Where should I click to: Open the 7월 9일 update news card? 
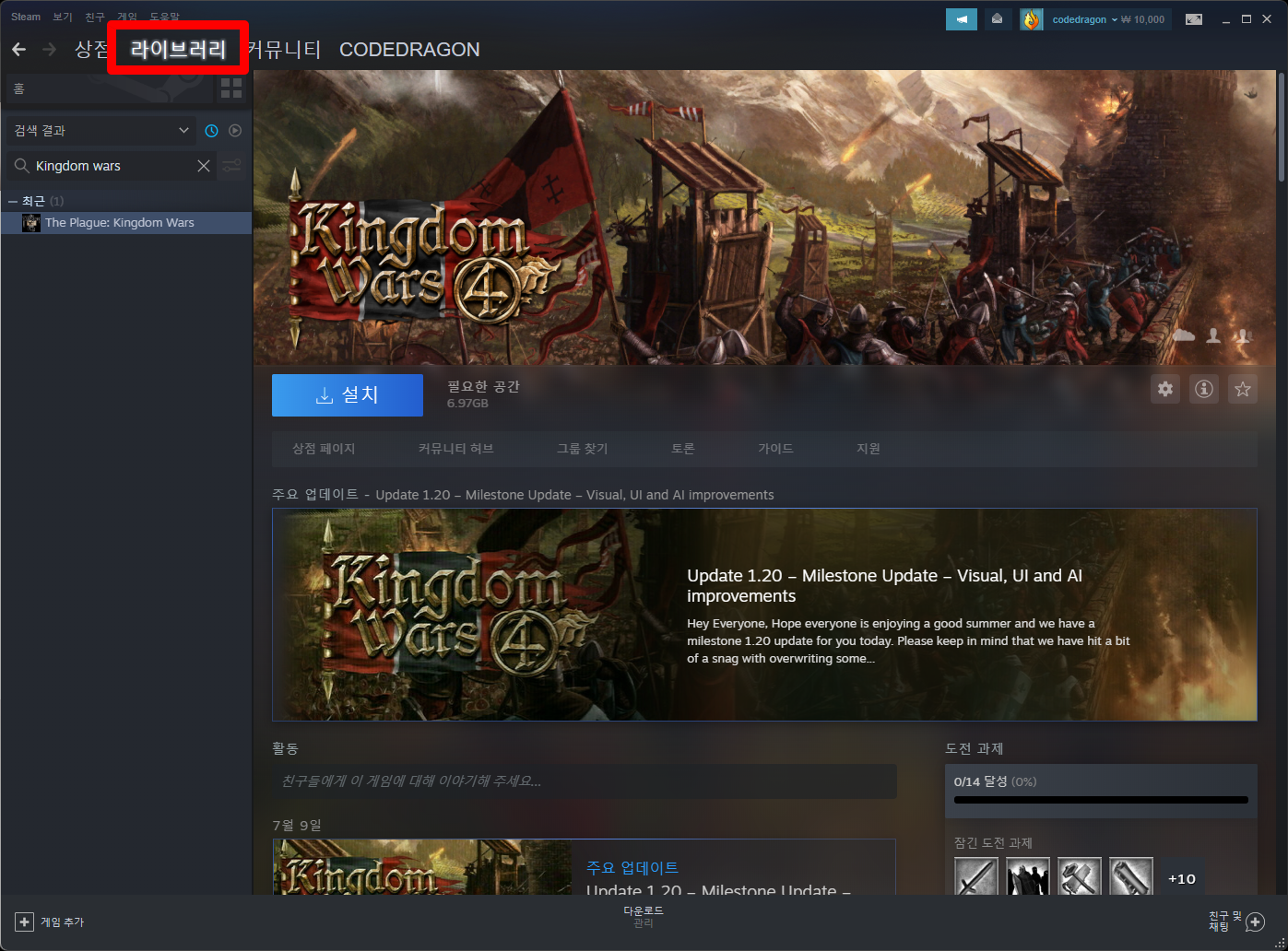click(585, 867)
